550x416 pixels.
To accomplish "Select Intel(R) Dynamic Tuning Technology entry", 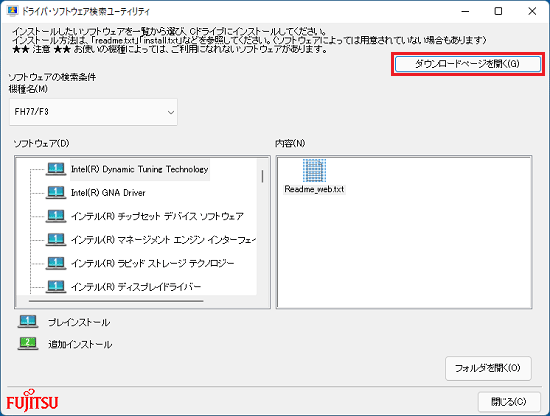I will [140, 169].
